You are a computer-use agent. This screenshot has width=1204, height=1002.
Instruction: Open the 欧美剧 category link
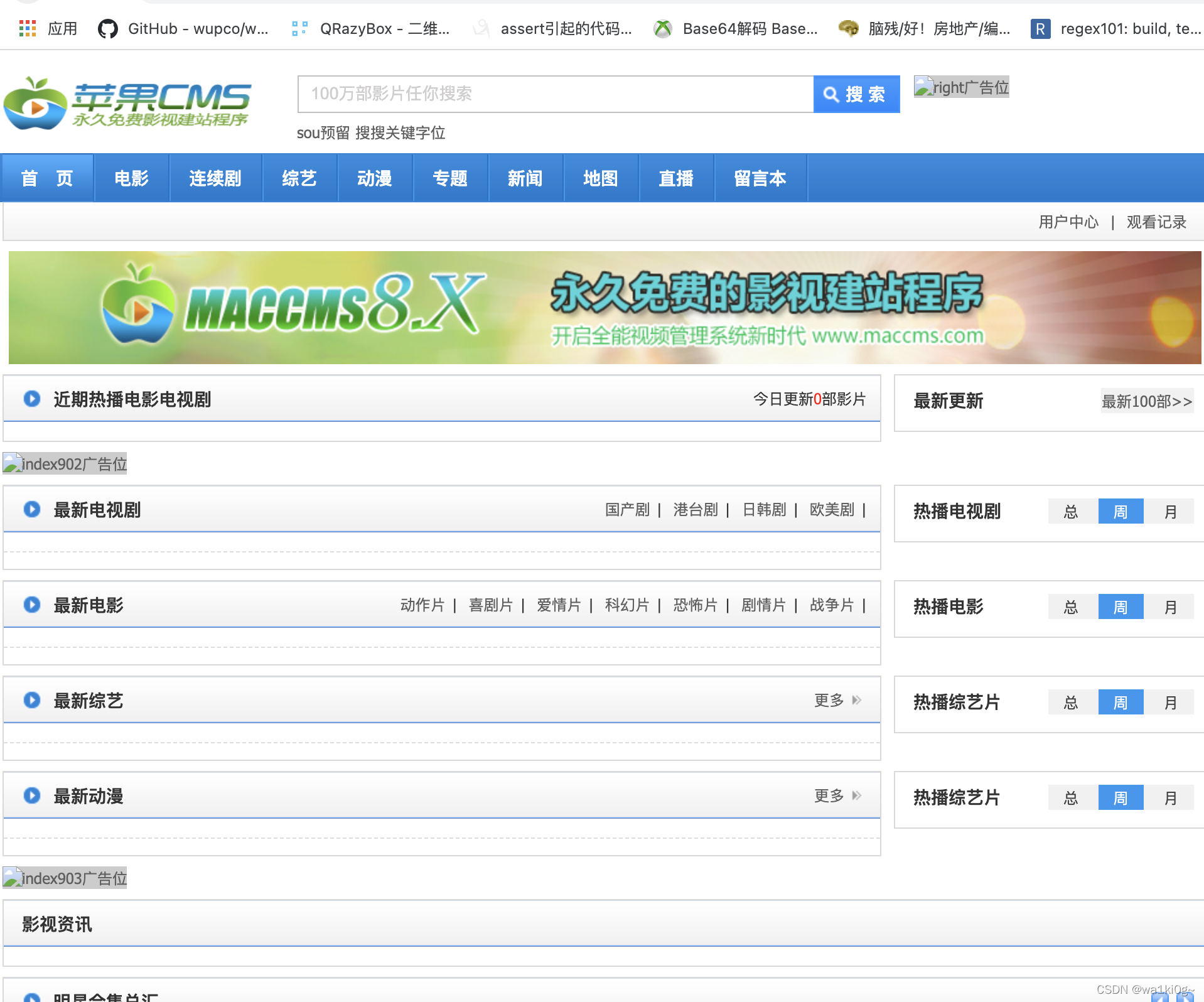click(832, 510)
